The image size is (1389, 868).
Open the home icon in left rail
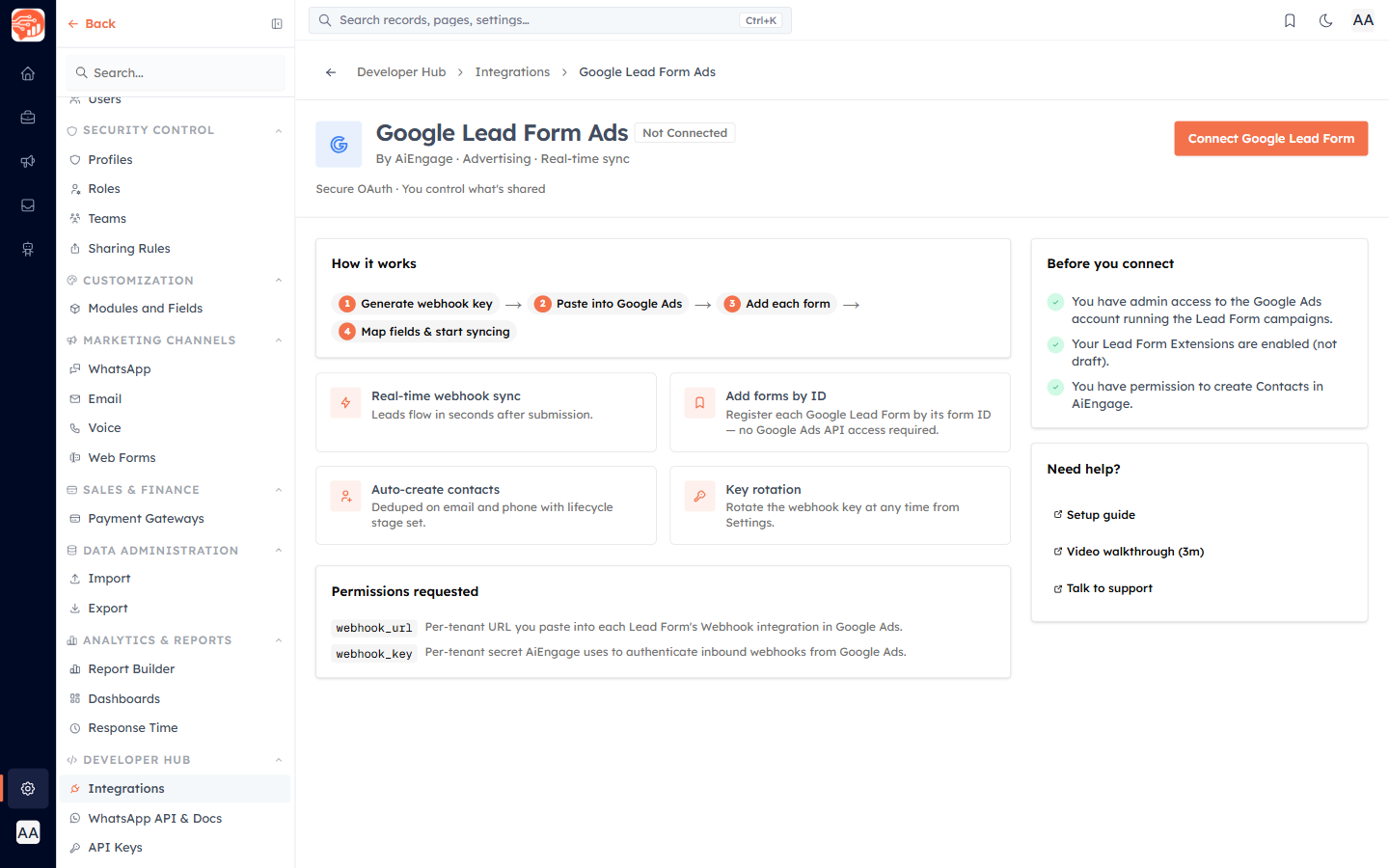28,73
